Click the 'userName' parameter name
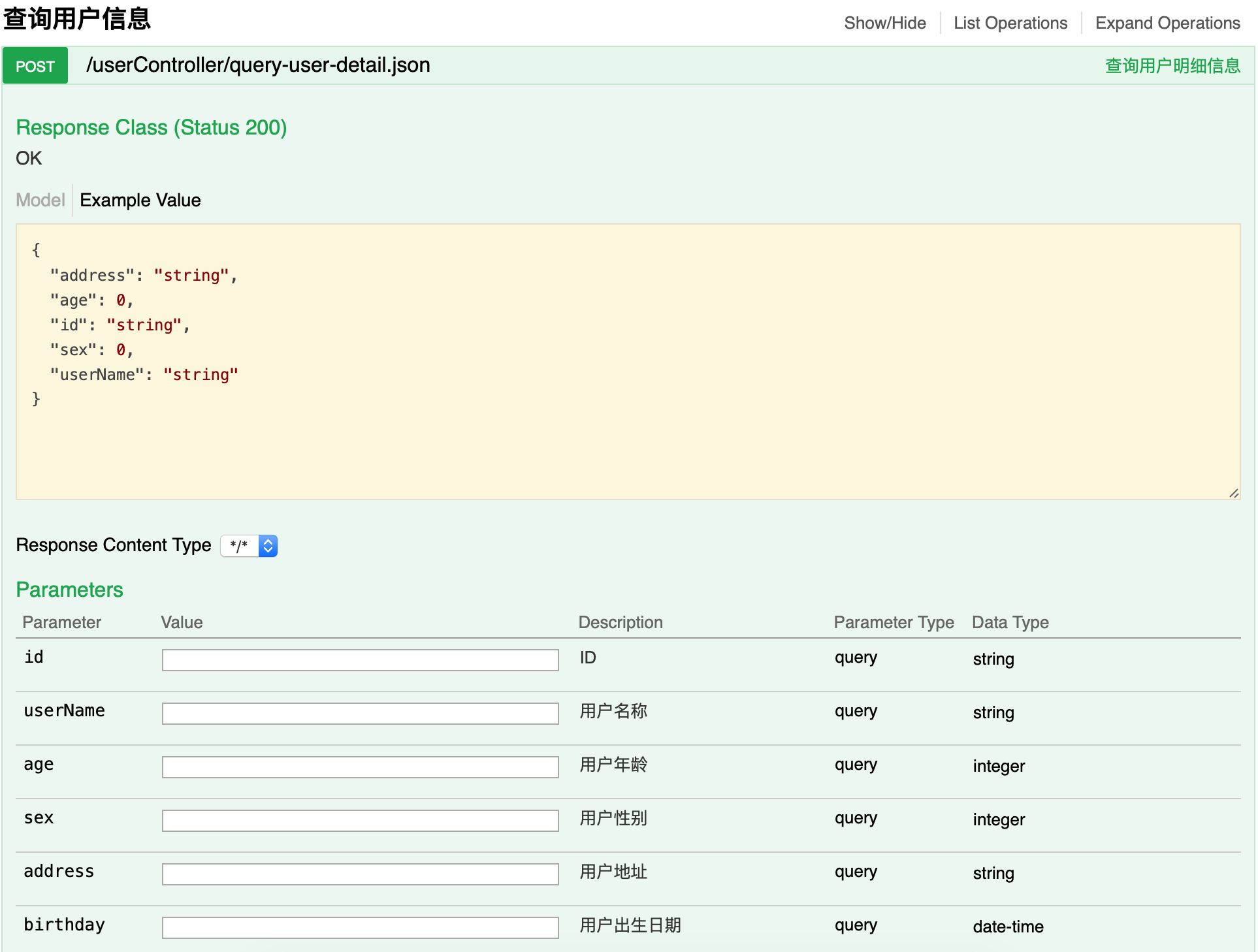Image resolution: width=1258 pixels, height=952 pixels. coord(64,710)
